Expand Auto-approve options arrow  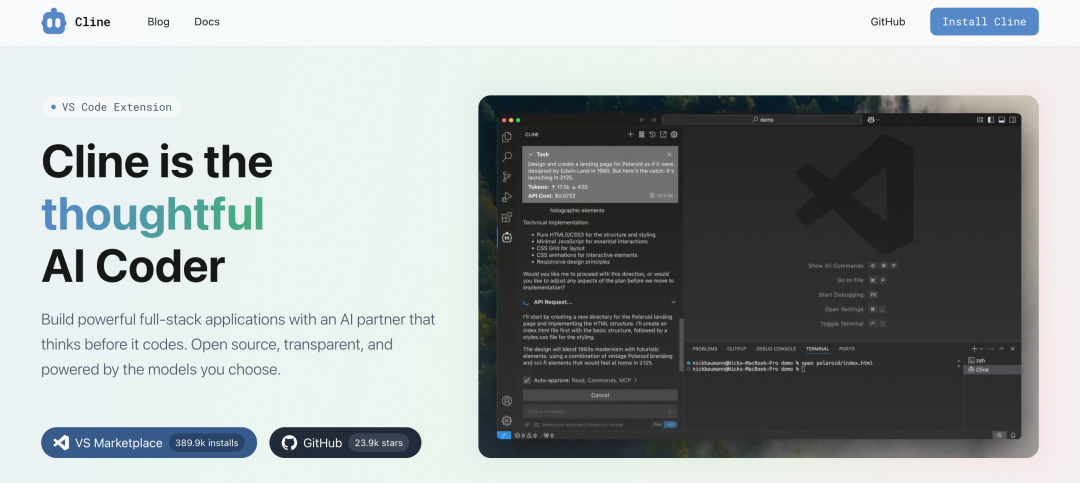coord(636,380)
